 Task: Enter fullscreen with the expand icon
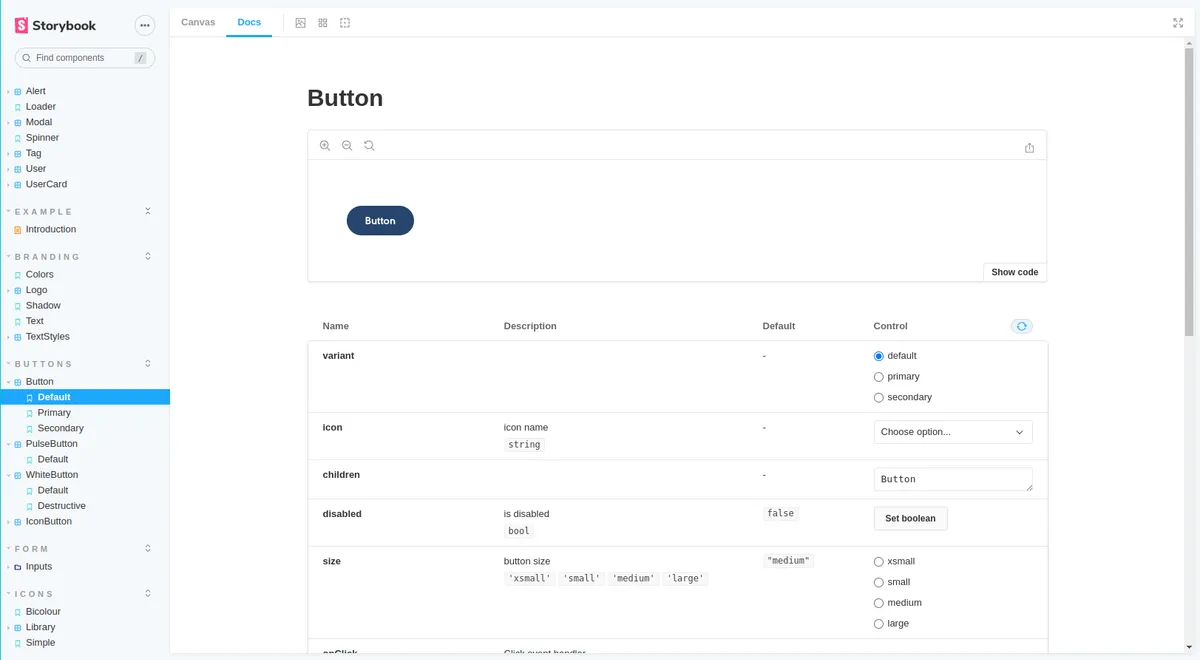[1178, 22]
